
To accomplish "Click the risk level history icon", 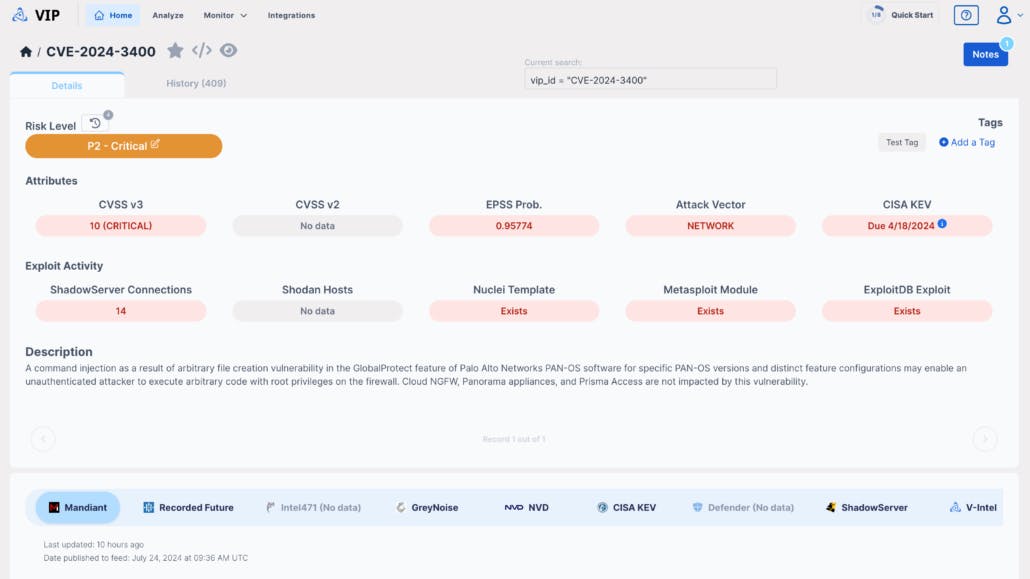I will (95, 123).
